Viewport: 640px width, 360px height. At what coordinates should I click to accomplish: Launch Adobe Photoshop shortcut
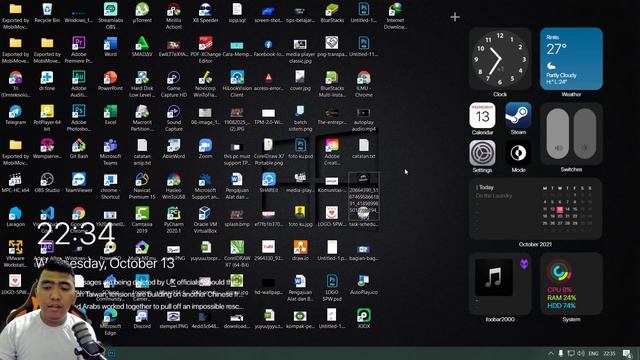pyautogui.click(x=78, y=118)
